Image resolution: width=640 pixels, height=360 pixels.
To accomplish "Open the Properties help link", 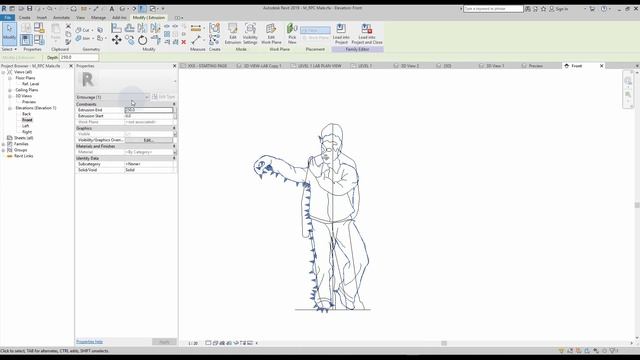I will coord(89,342).
